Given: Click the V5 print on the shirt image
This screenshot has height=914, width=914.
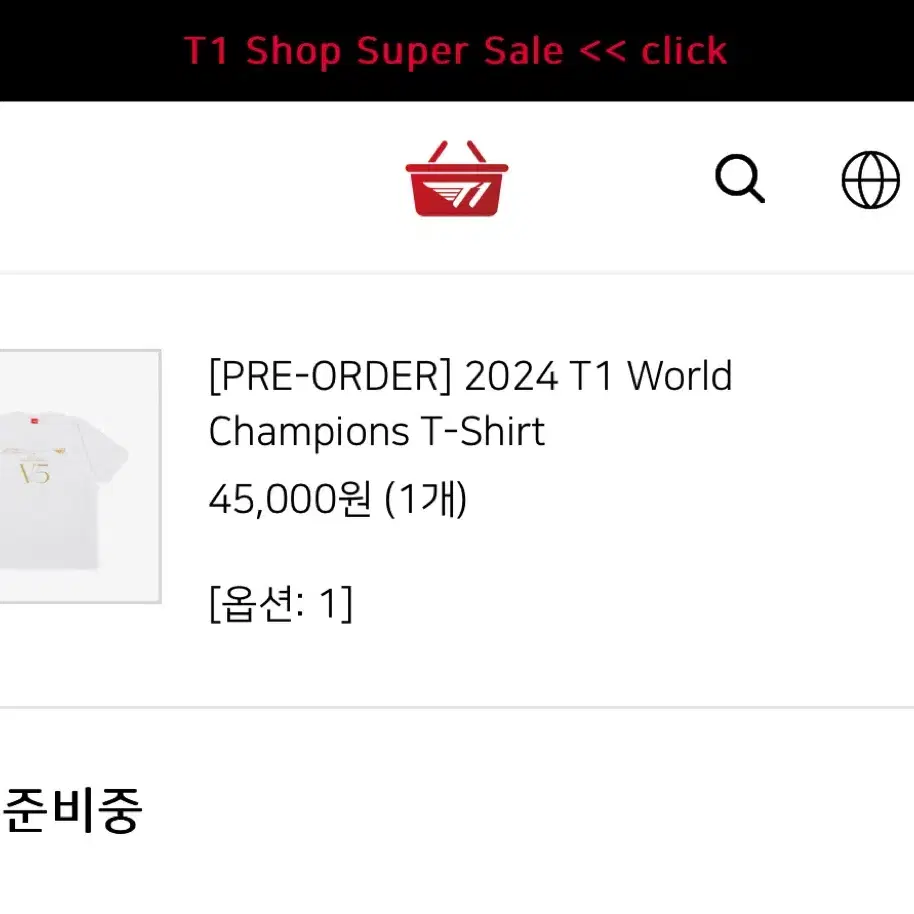Looking at the screenshot, I should click(x=35, y=473).
